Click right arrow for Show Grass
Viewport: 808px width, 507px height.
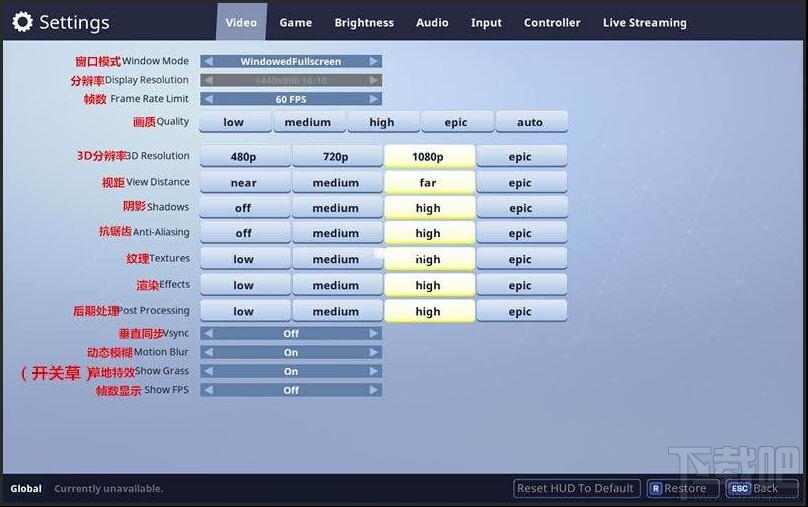(374, 371)
